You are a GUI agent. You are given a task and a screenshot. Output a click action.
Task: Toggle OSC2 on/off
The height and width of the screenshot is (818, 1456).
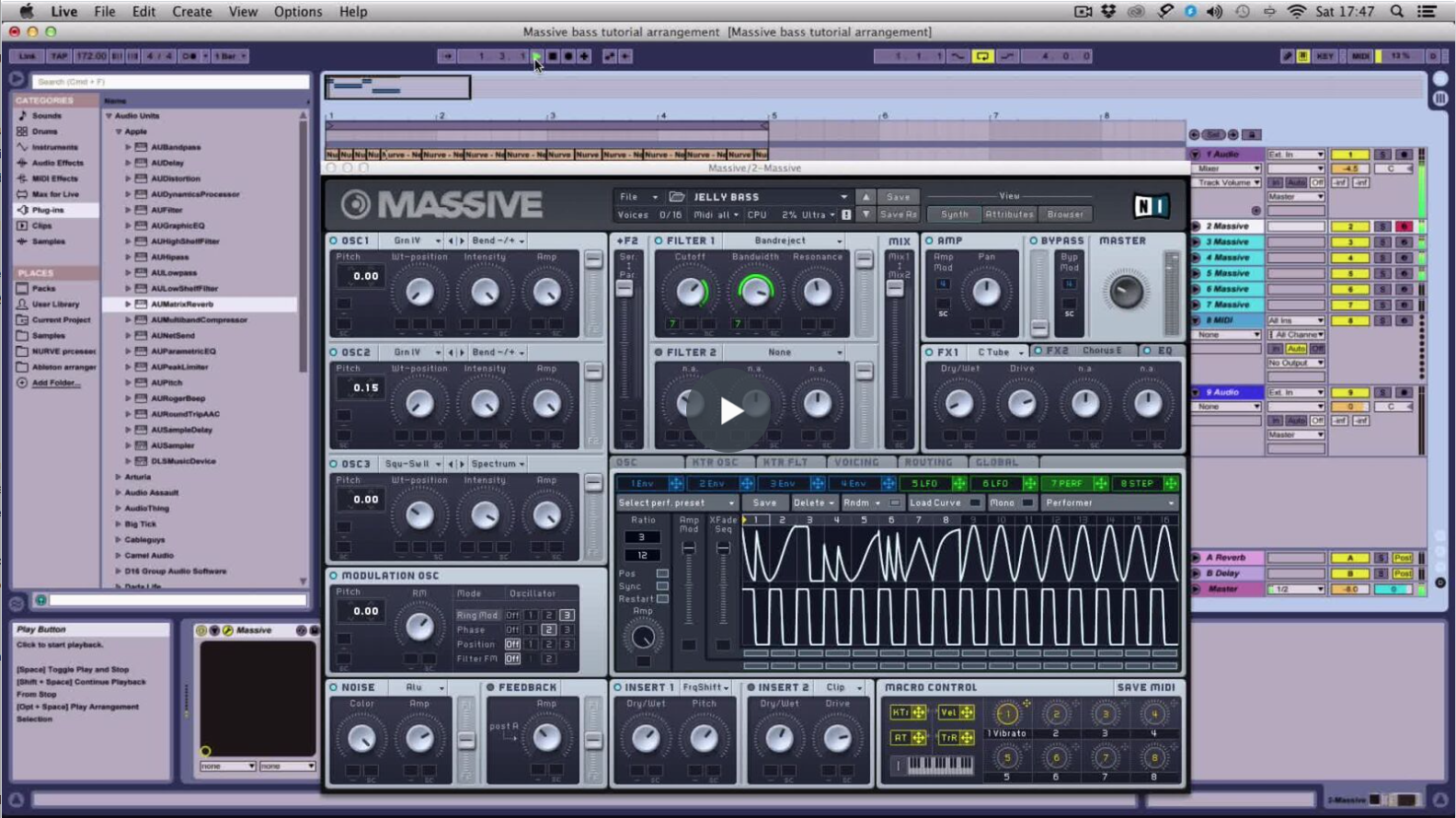coord(334,352)
